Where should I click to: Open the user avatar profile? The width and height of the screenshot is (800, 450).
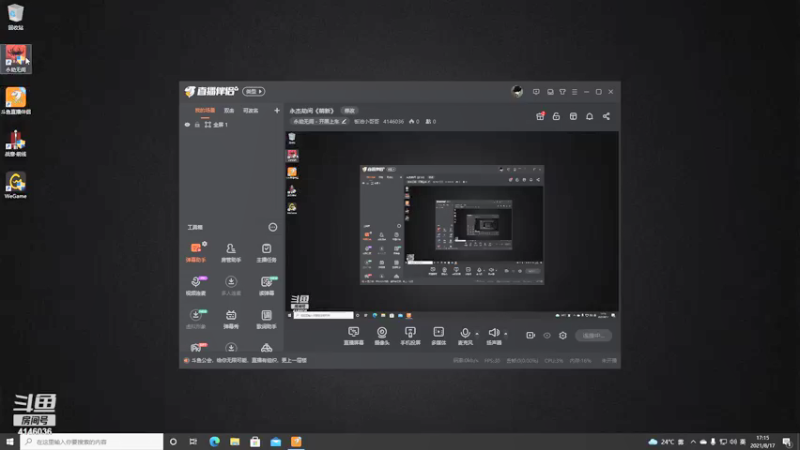coord(517,91)
